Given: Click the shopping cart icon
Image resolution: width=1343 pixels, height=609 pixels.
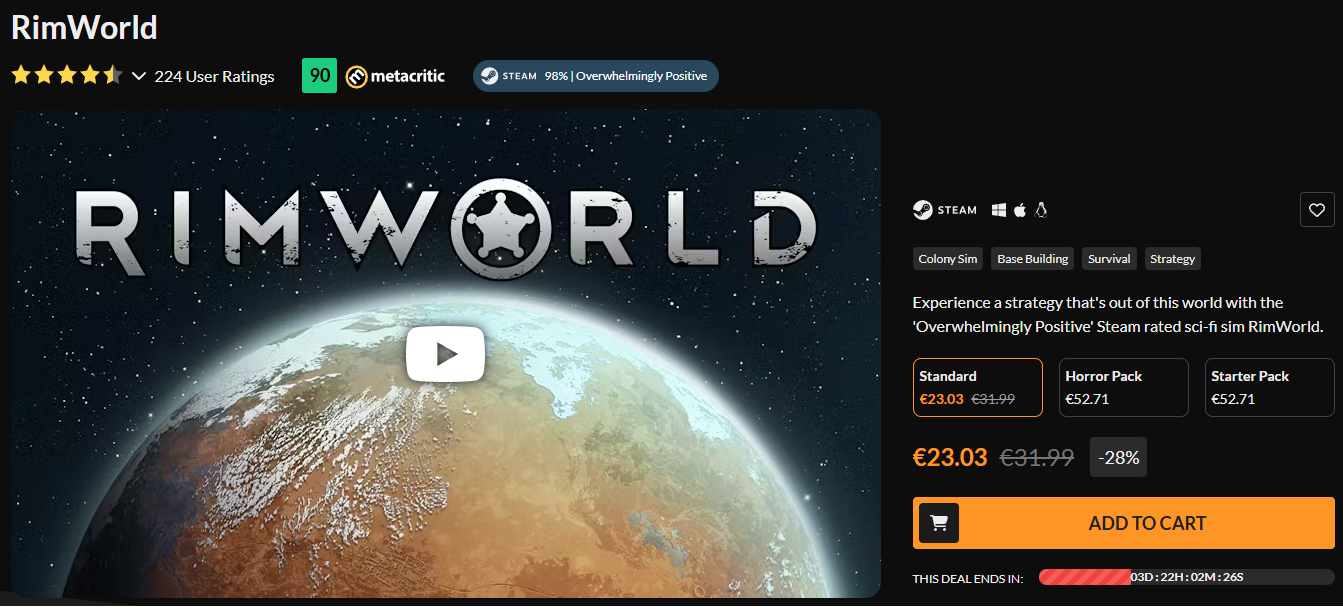Looking at the screenshot, I should tap(939, 523).
